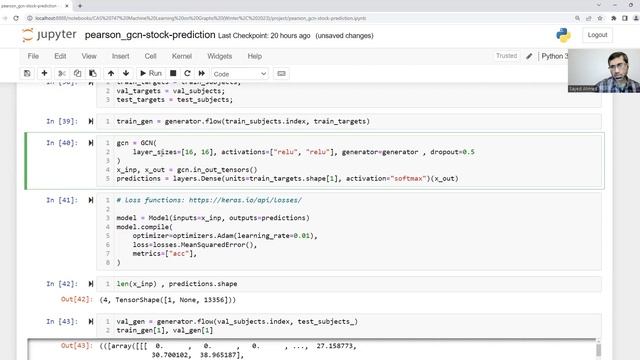Click into the train_gen code cell
The height and width of the screenshot is (360, 640).
click(x=349, y=121)
